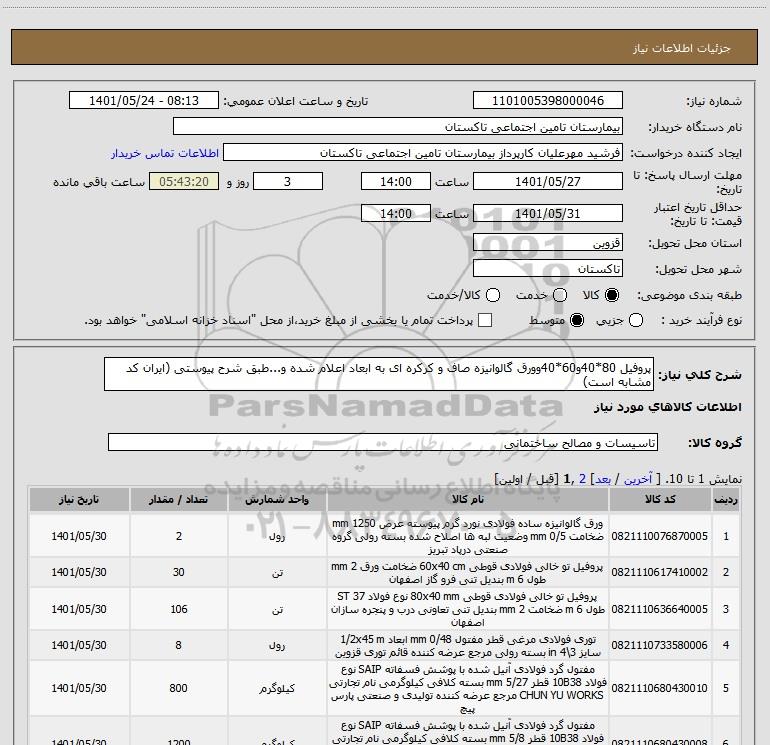
Task: Click item code 0821110636640005
Action: point(660,609)
